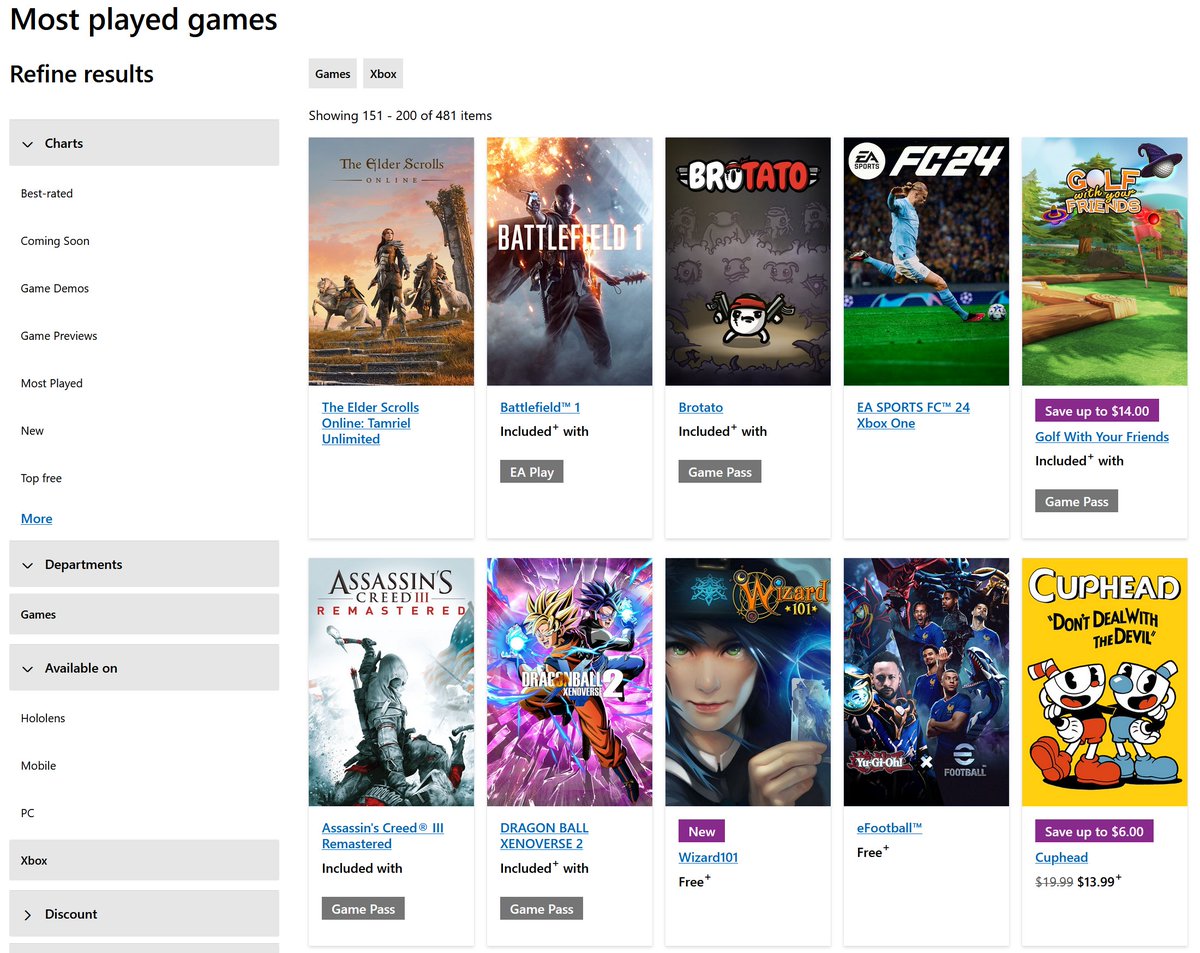
Task: Select the Most Played chart filter
Action: point(52,383)
